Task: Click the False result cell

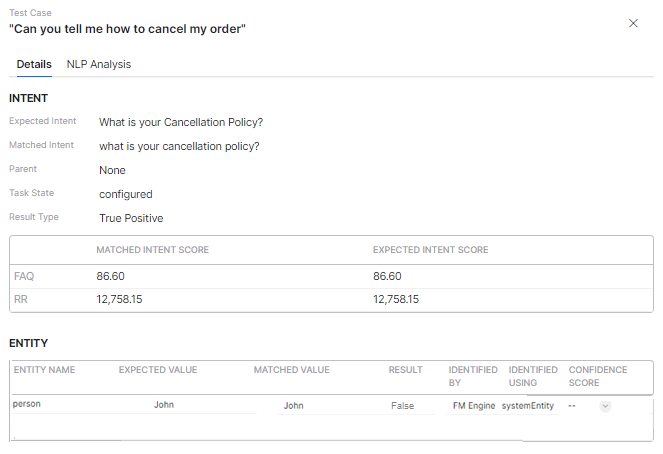Action: click(403, 406)
